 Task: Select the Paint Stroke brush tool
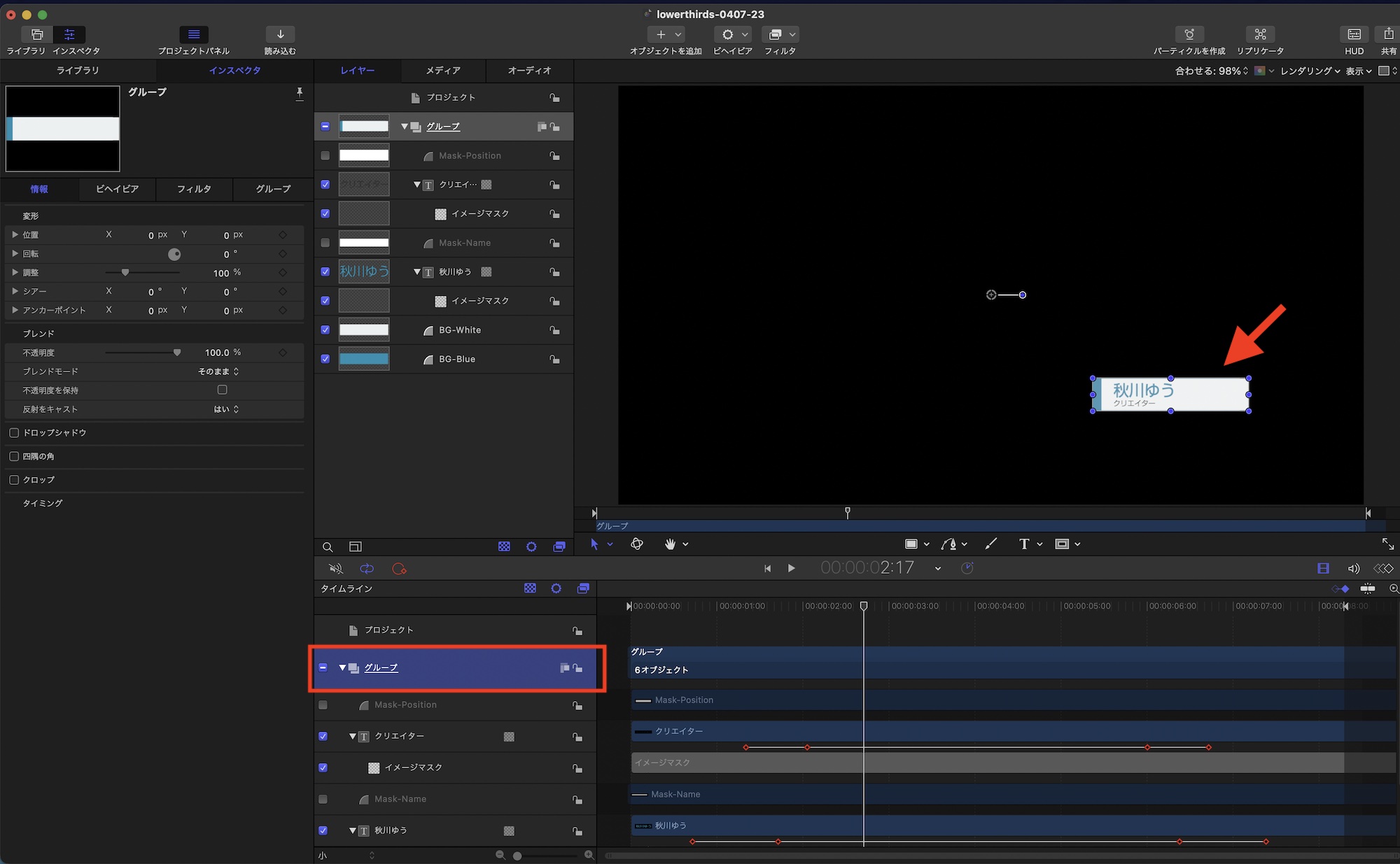[x=990, y=544]
